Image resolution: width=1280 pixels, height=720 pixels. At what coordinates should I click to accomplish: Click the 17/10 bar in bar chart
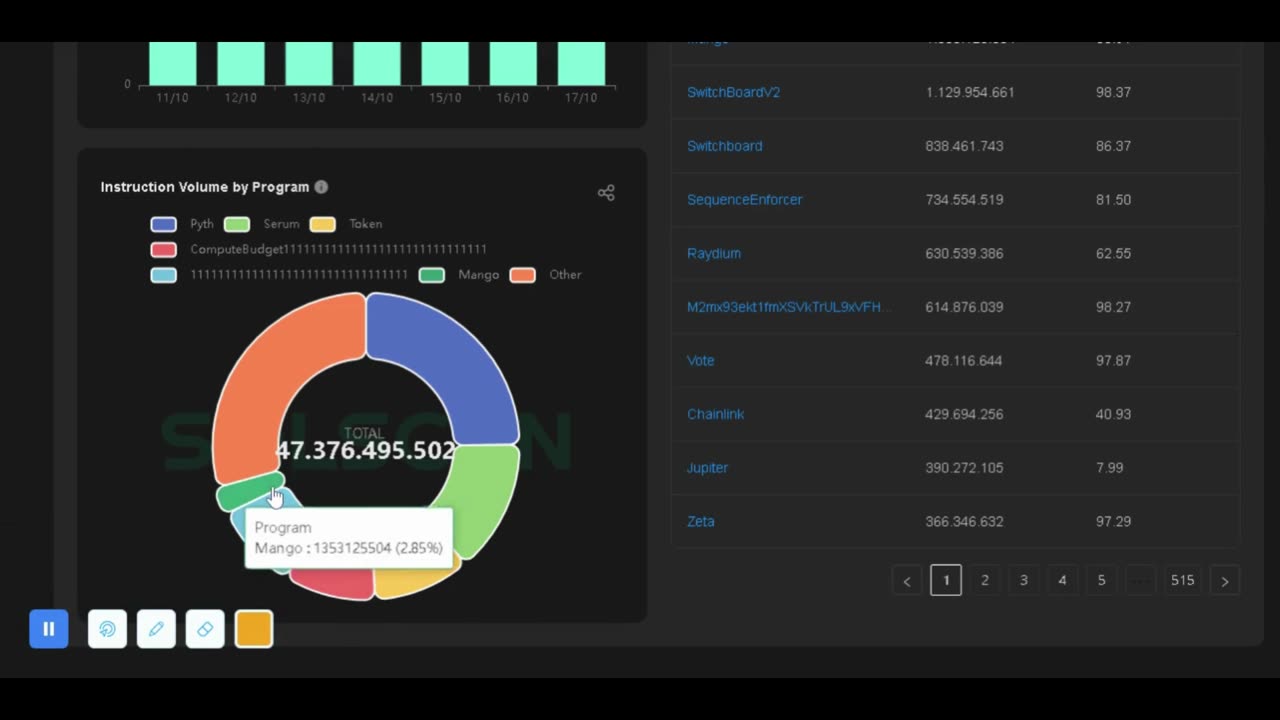(x=581, y=64)
